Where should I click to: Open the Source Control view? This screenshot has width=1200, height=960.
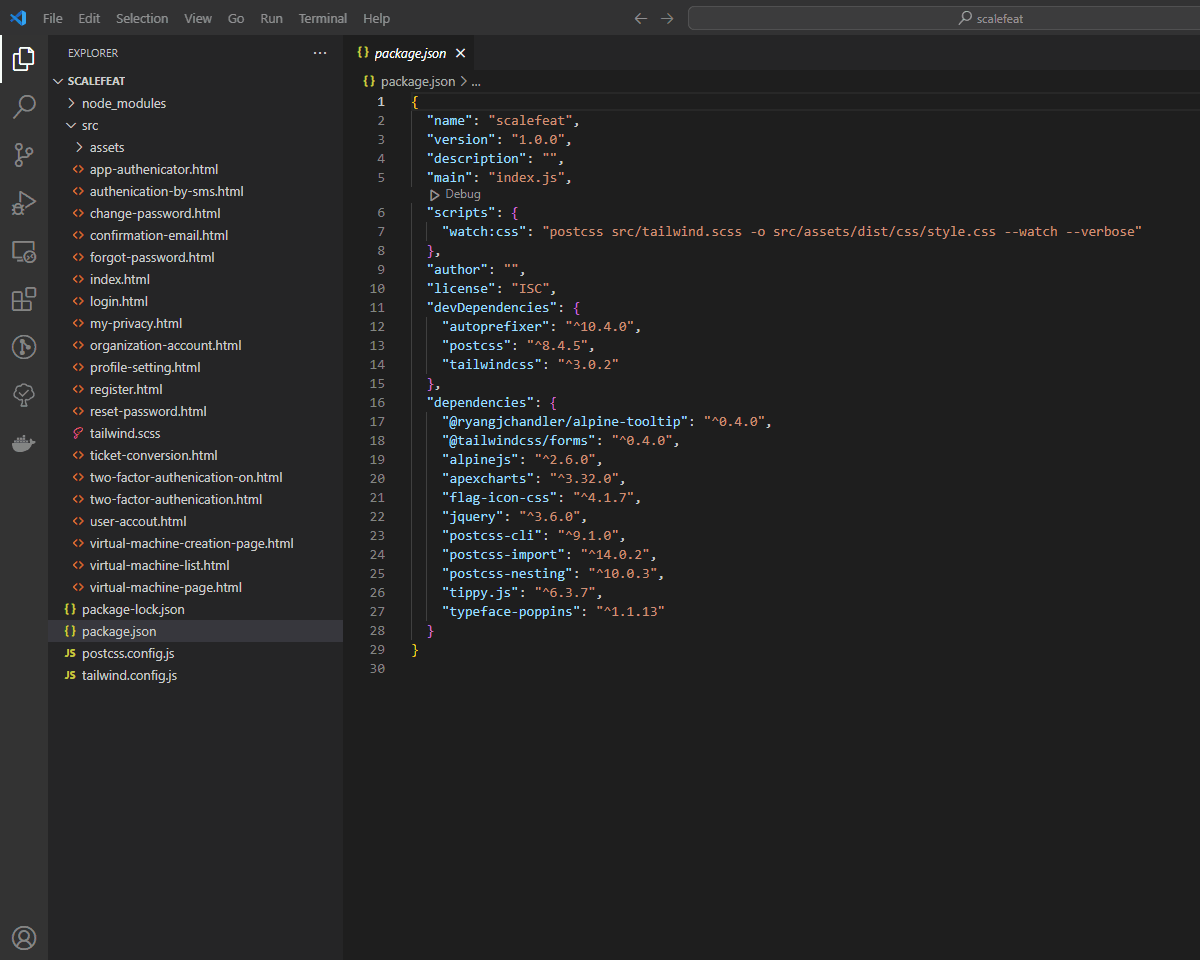[x=24, y=155]
